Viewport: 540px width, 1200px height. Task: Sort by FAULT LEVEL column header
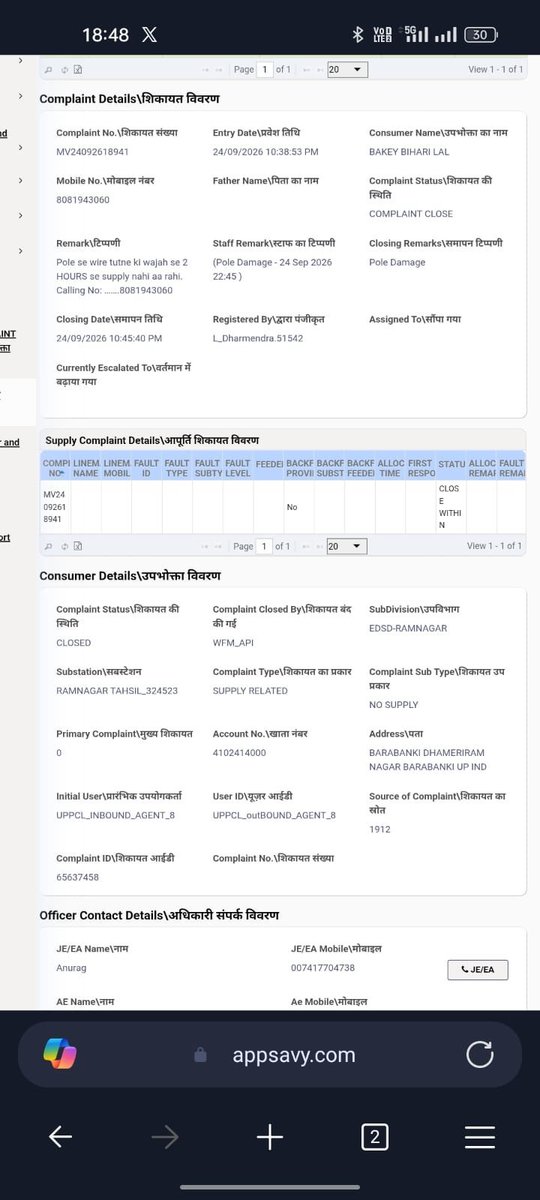pyautogui.click(x=238, y=468)
